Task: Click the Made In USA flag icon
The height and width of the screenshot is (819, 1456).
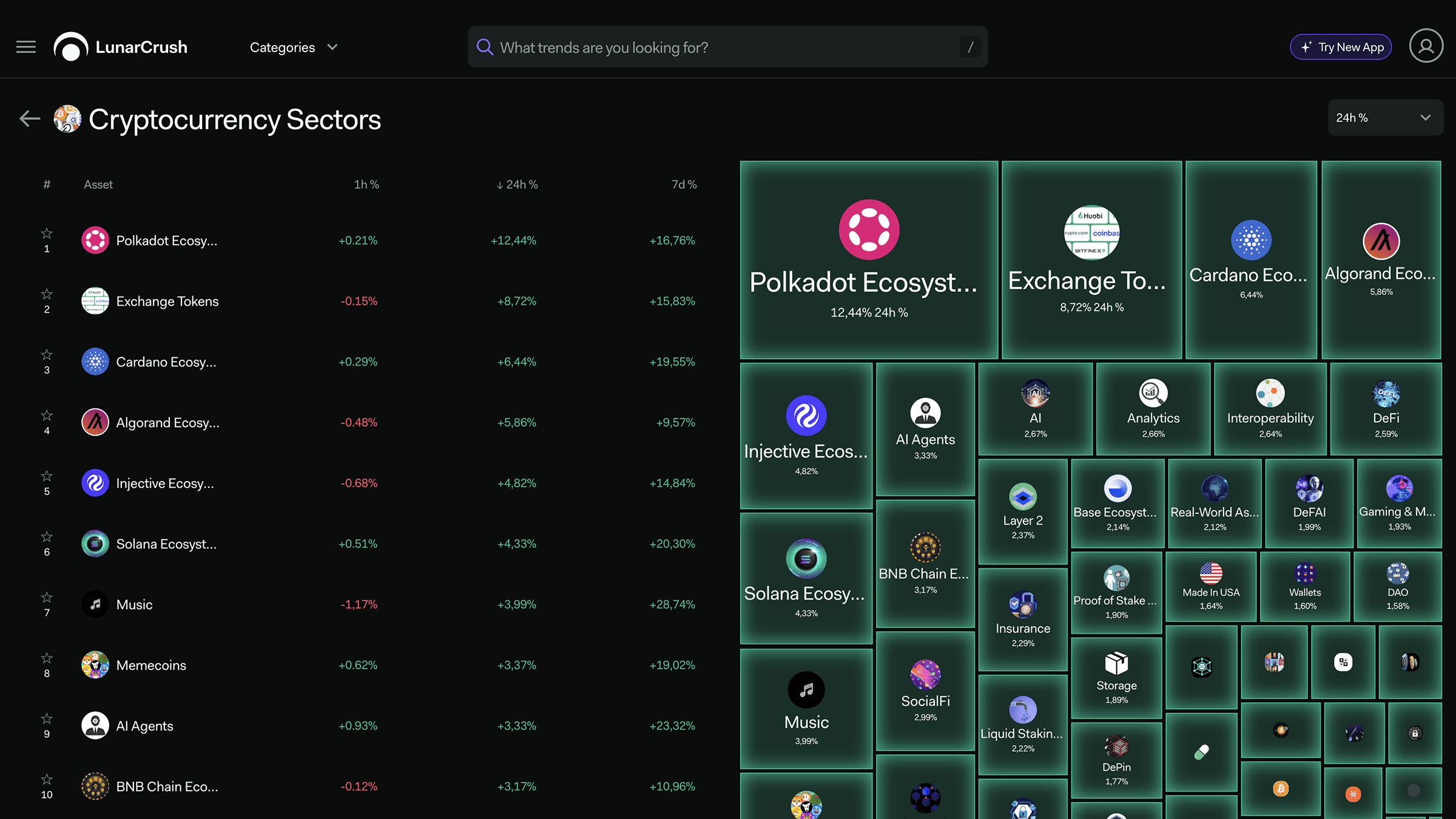Action: (1211, 573)
